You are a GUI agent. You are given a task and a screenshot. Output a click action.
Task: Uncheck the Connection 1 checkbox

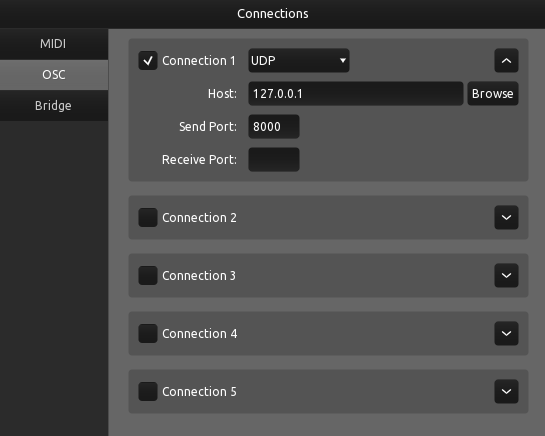[148, 60]
